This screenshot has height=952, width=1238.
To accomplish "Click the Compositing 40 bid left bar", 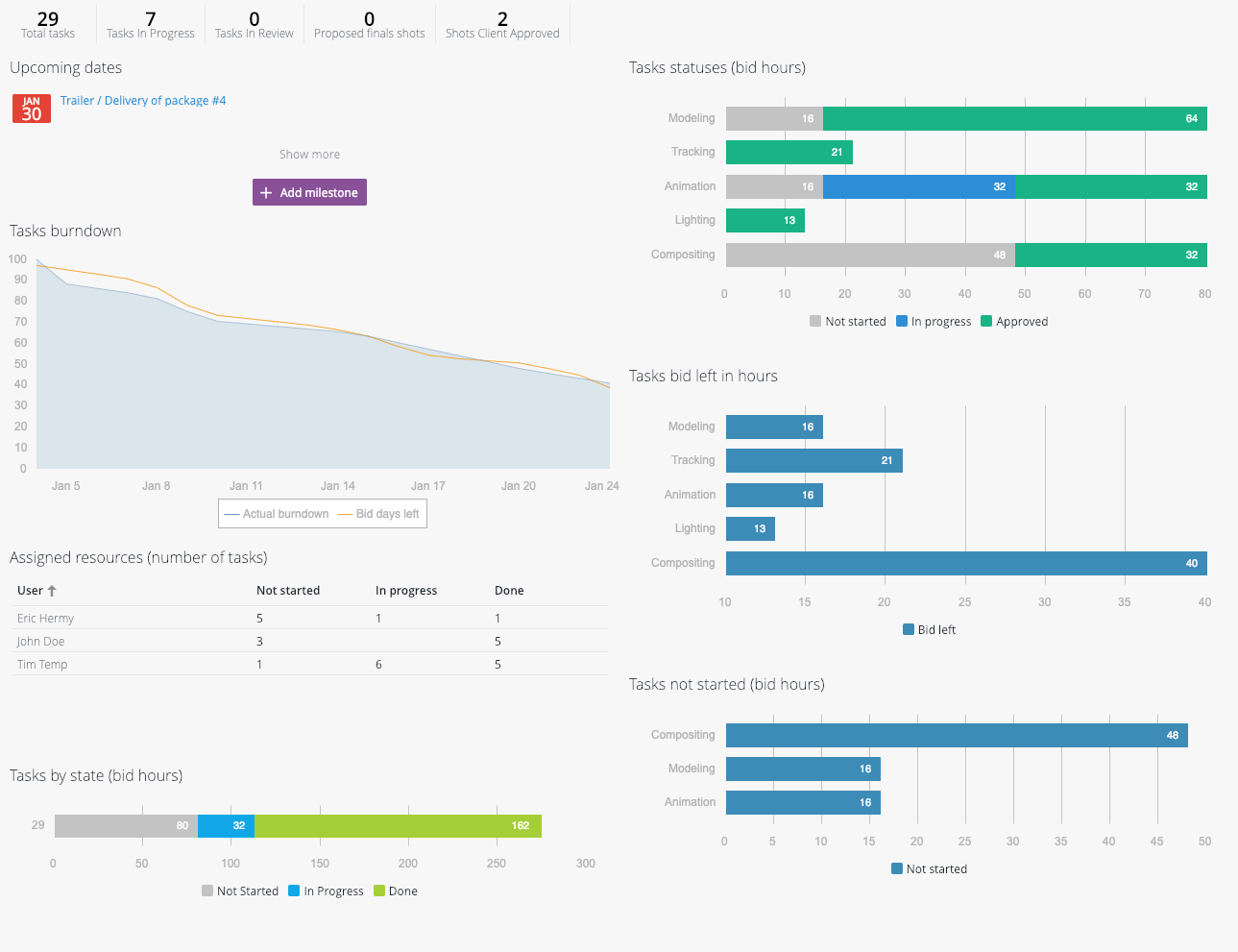I will pos(965,564).
